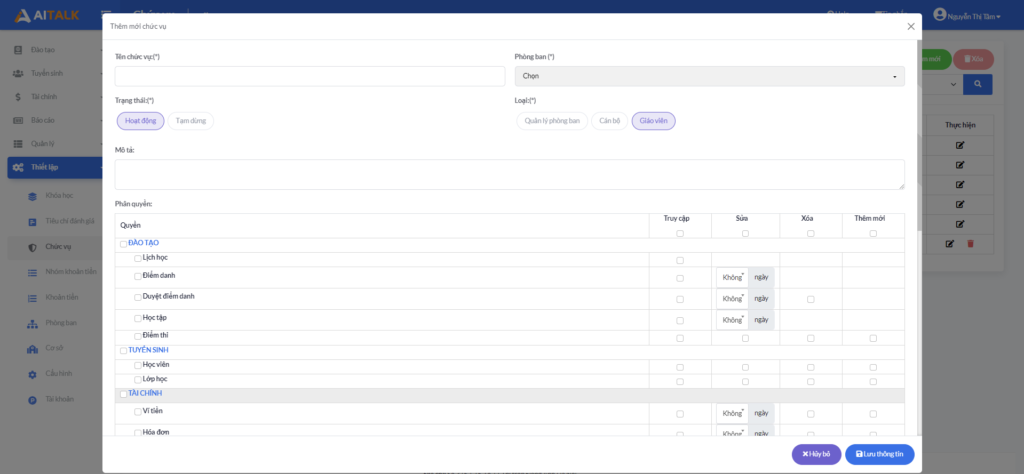Click the Khóa học sidebar icon
This screenshot has height=474, width=1024.
tap(32, 195)
